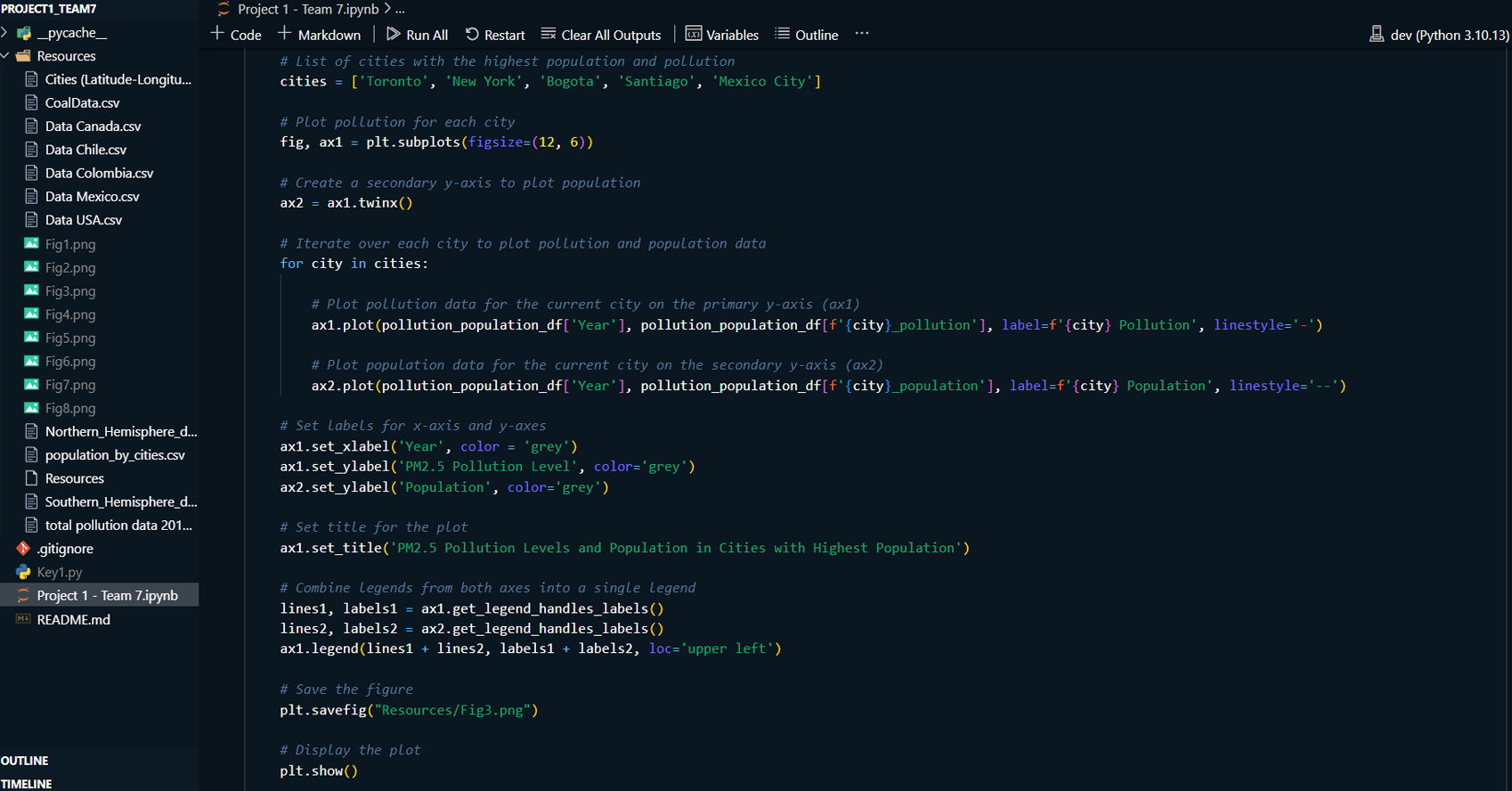Open the more actions ellipsis in toolbar
The image size is (1512, 791).
coord(861,34)
